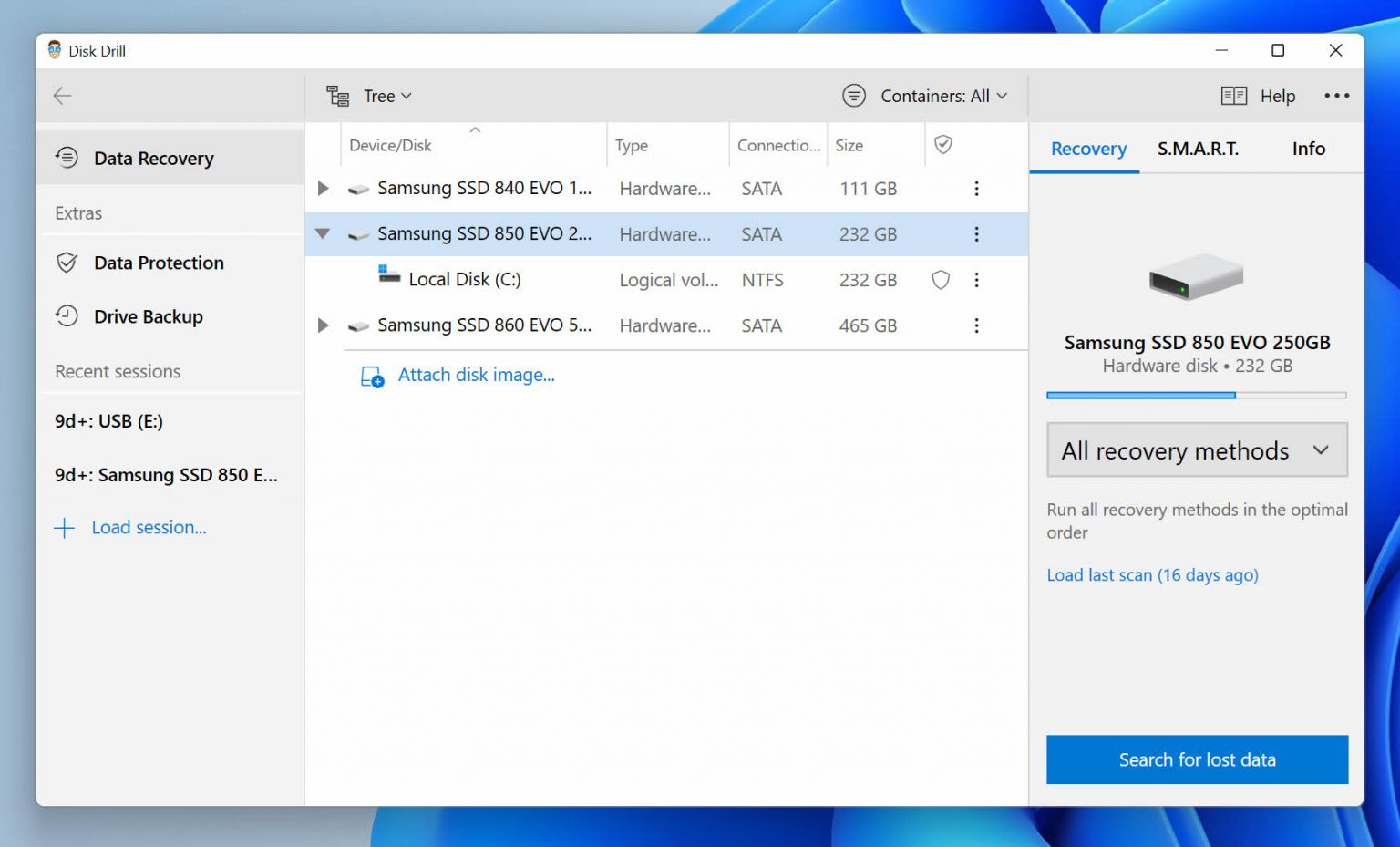This screenshot has width=1400, height=847.
Task: Select Data Protection in the sidebar
Action: 170,263
